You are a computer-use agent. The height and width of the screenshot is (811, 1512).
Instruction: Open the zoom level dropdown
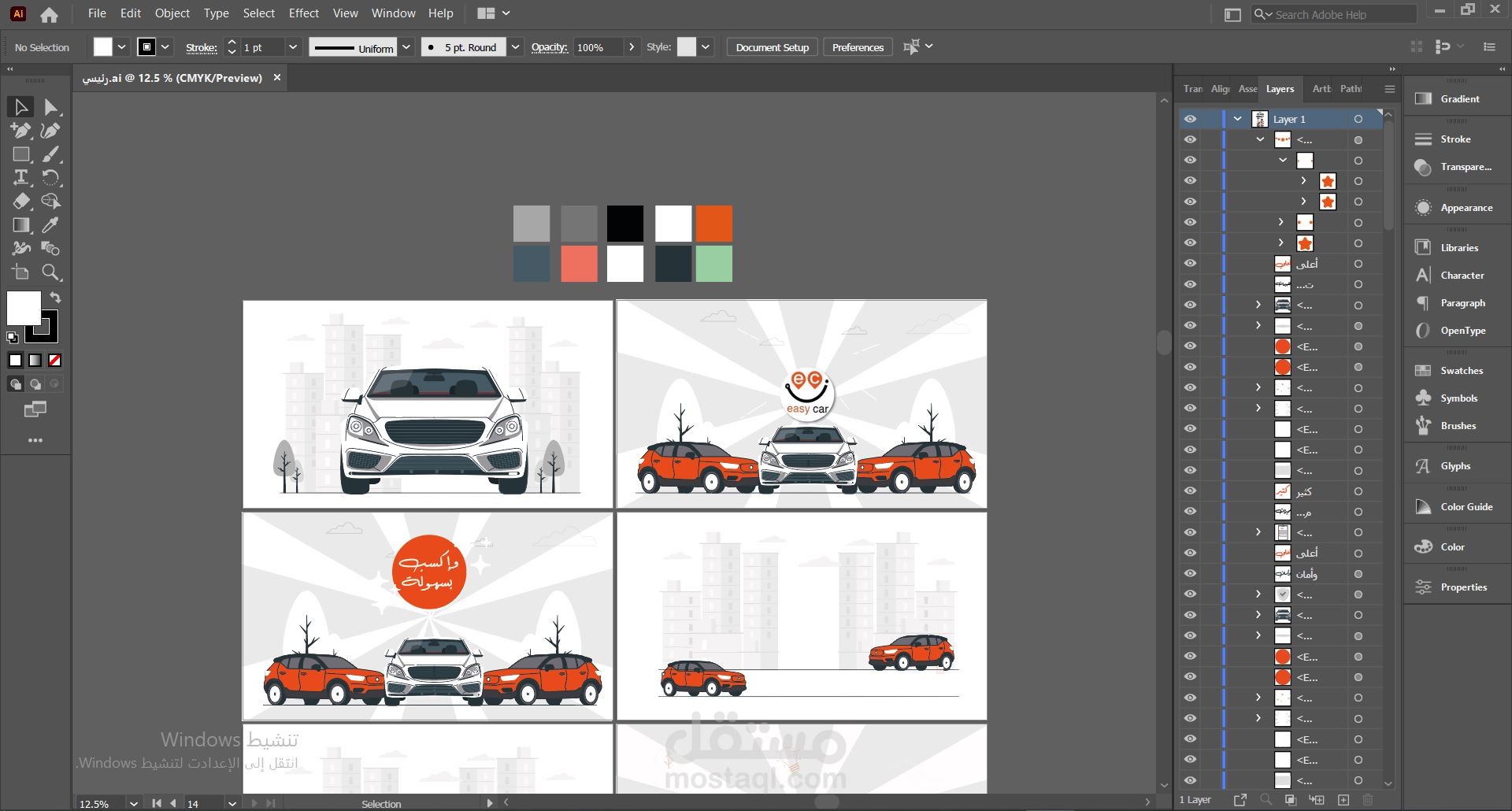click(x=134, y=804)
